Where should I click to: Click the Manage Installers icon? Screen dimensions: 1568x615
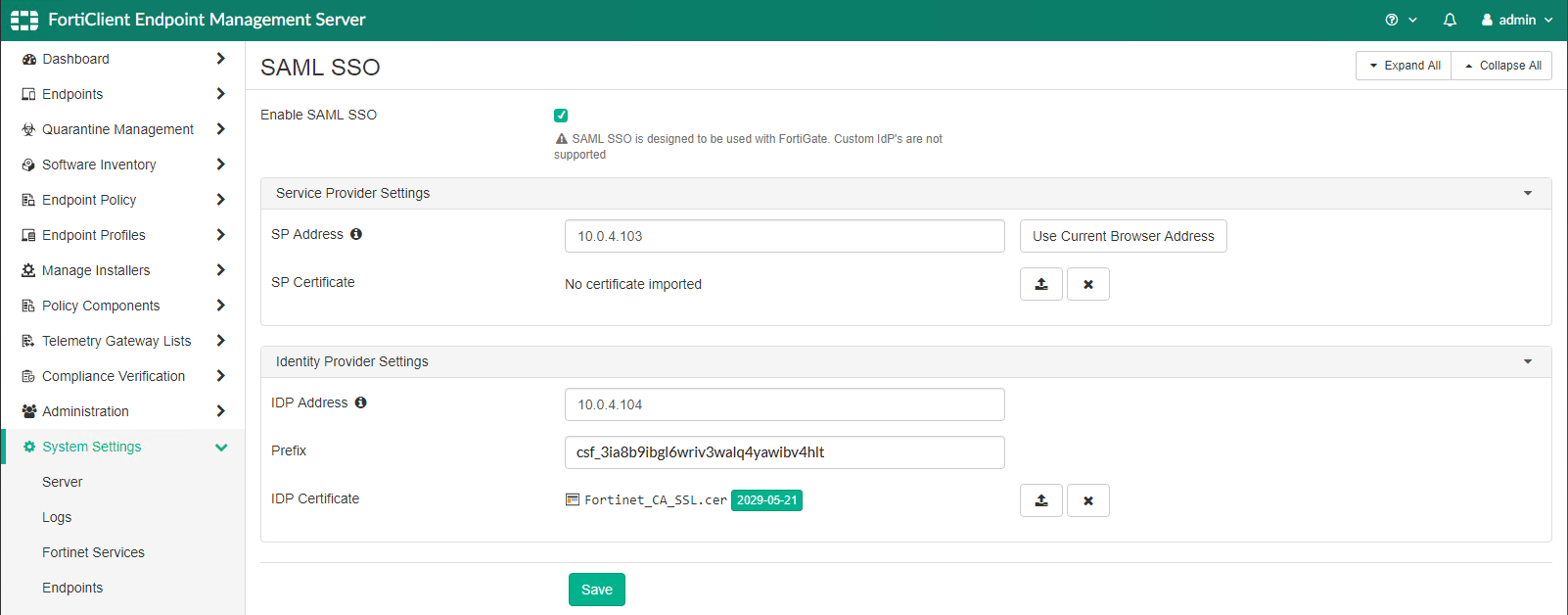28,270
